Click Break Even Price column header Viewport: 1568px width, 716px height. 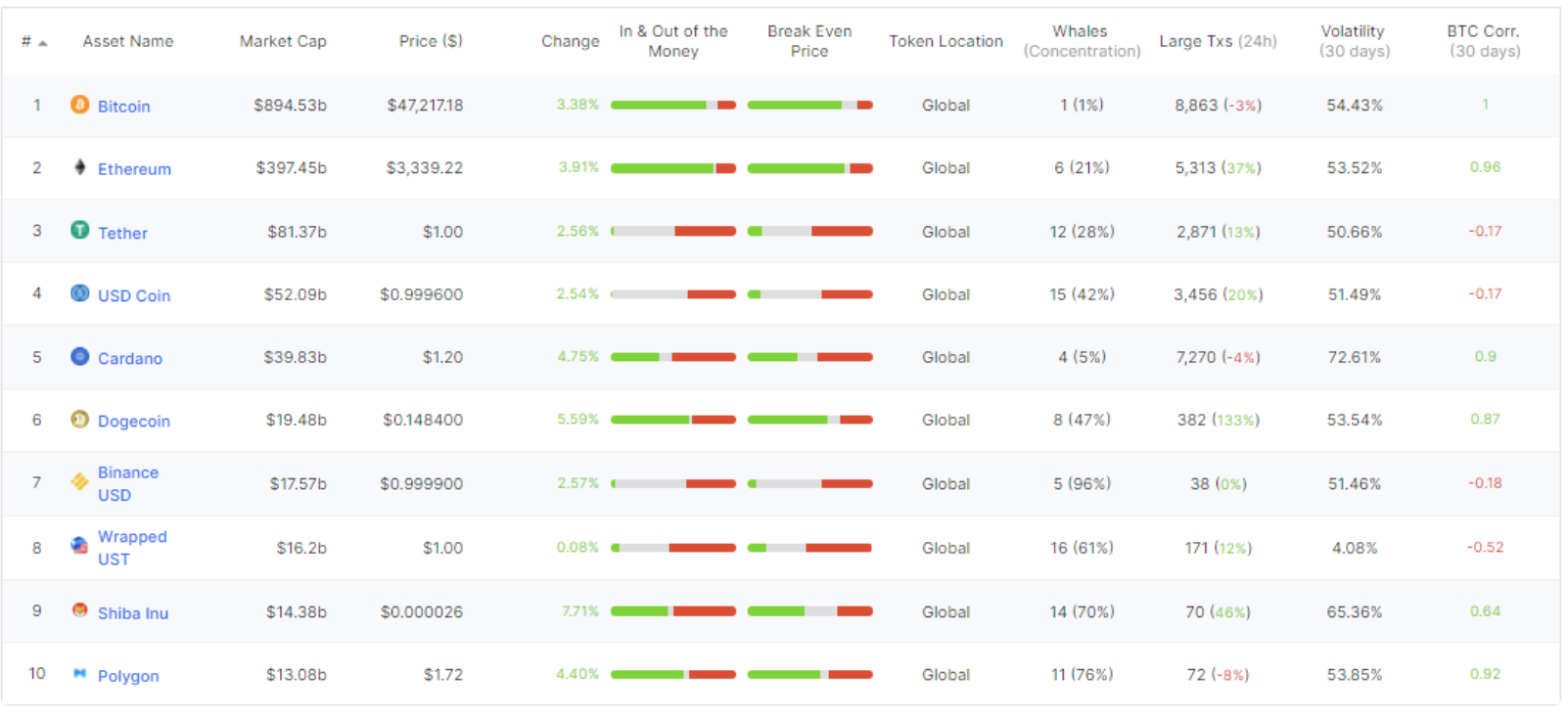pos(809,41)
